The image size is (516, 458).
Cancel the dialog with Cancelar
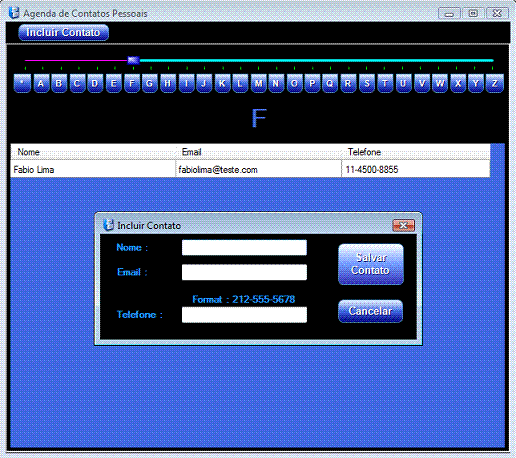pos(370,311)
